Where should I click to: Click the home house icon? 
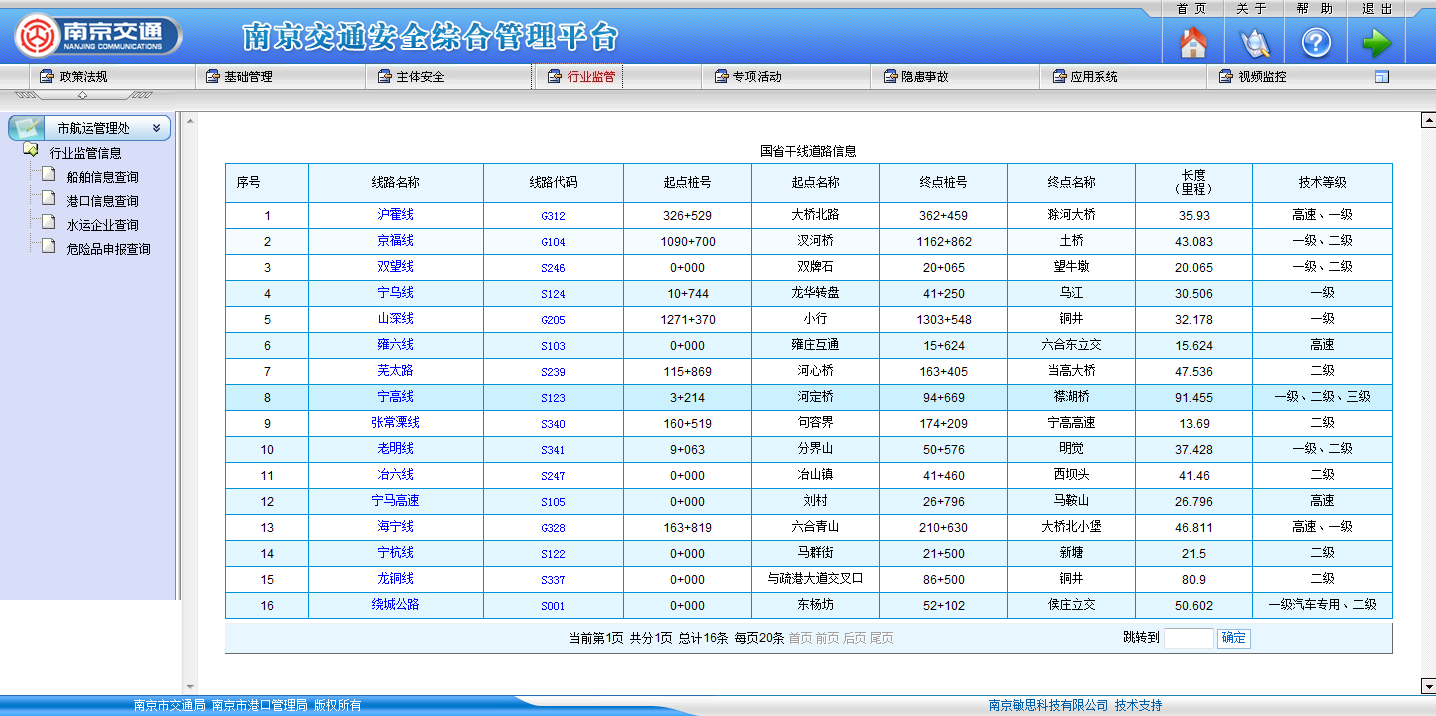pyautogui.click(x=1193, y=43)
